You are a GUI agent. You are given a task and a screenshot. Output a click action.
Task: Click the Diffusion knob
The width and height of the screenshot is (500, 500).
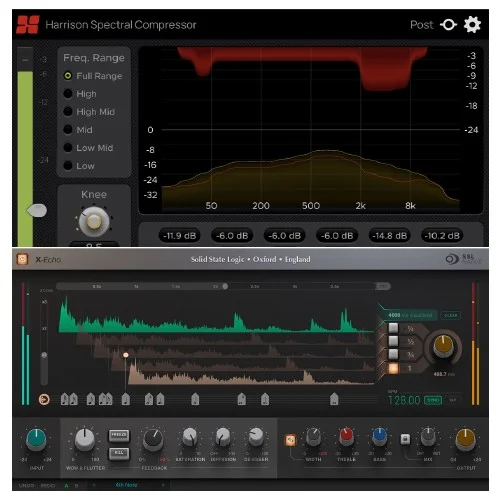point(223,437)
